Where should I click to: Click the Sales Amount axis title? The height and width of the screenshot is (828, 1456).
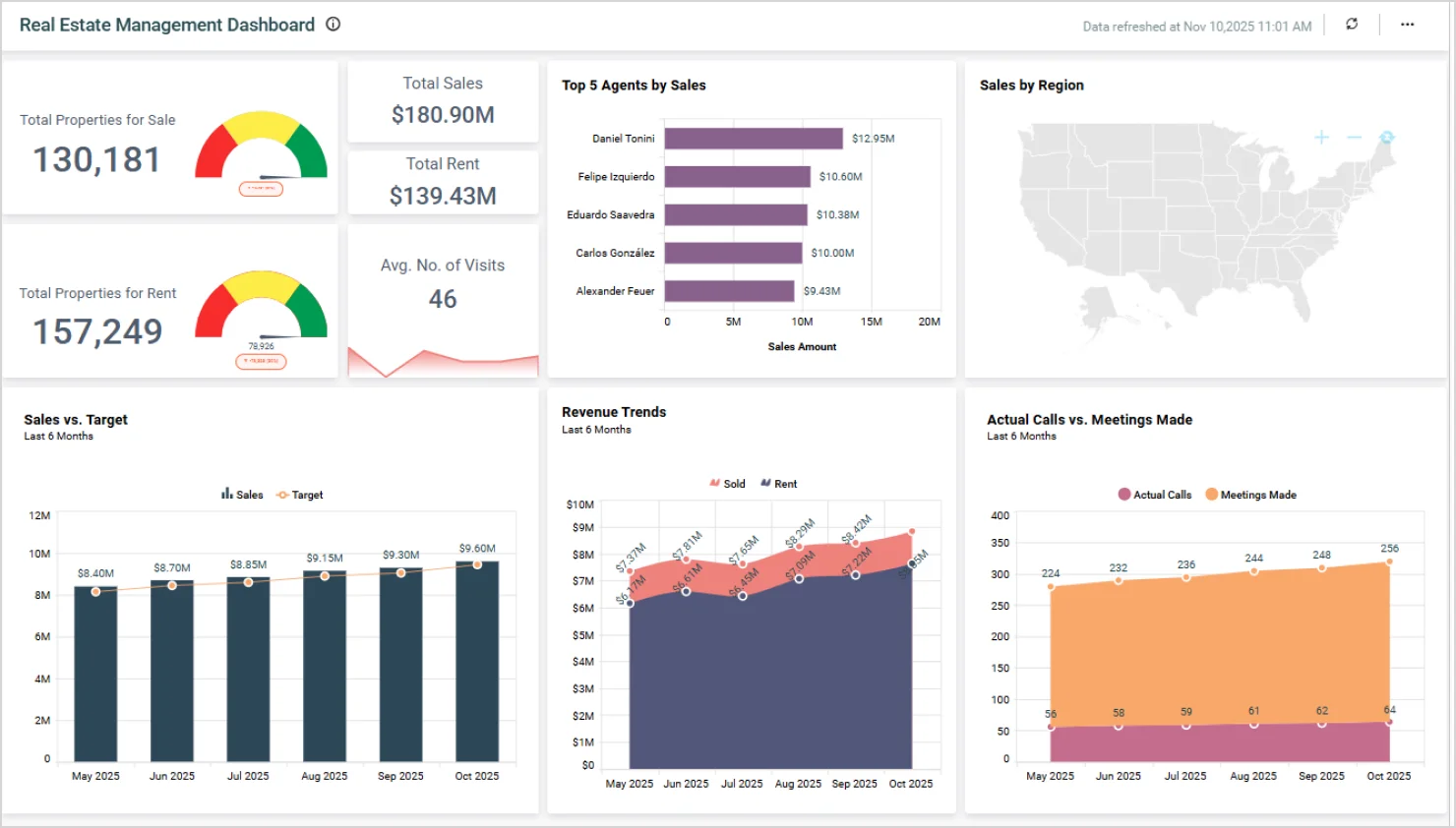tap(802, 347)
